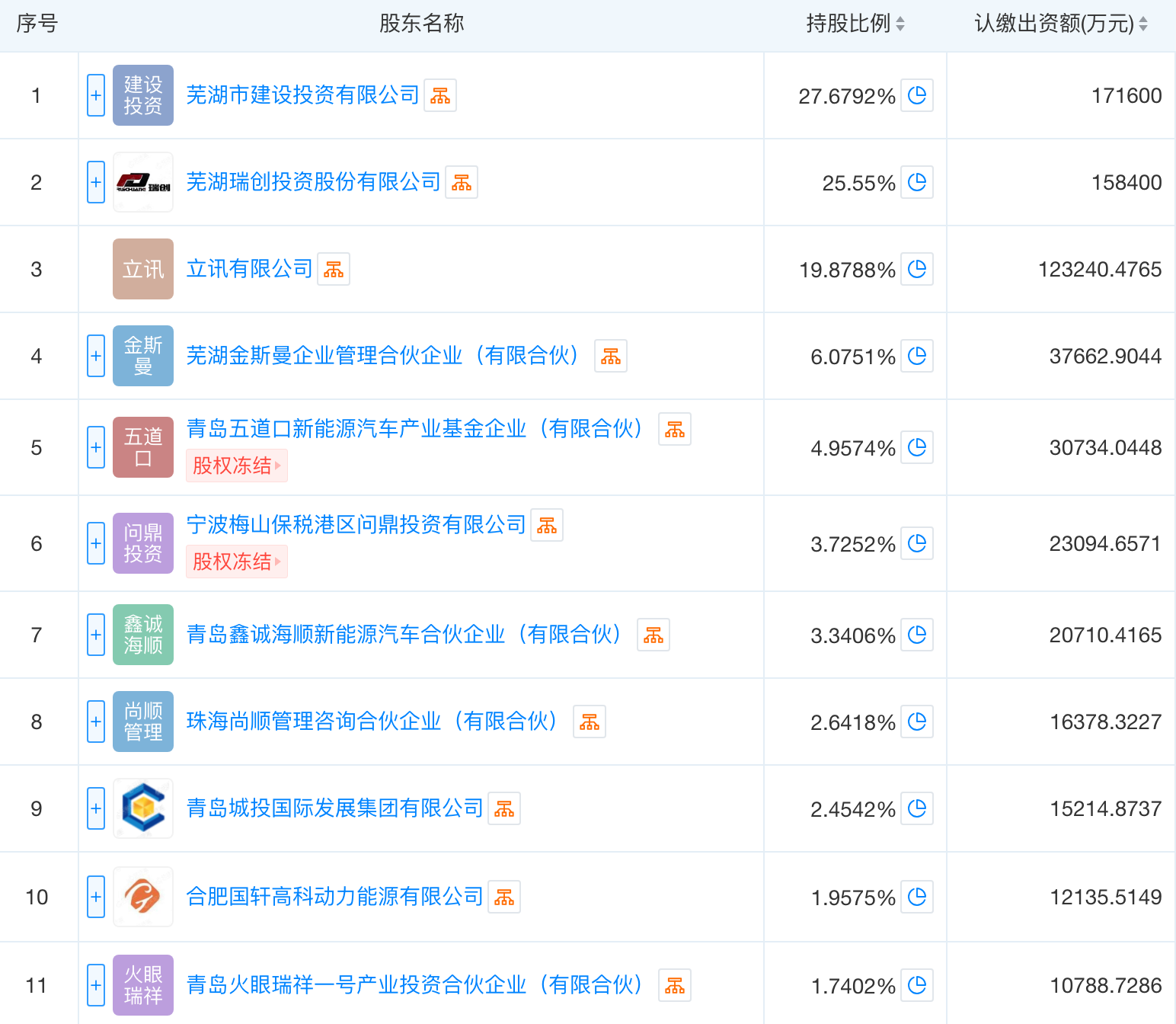The height and width of the screenshot is (1024, 1176).
Task: Expand row 9 青岛城投国际发展集团
Action: tap(96, 808)
